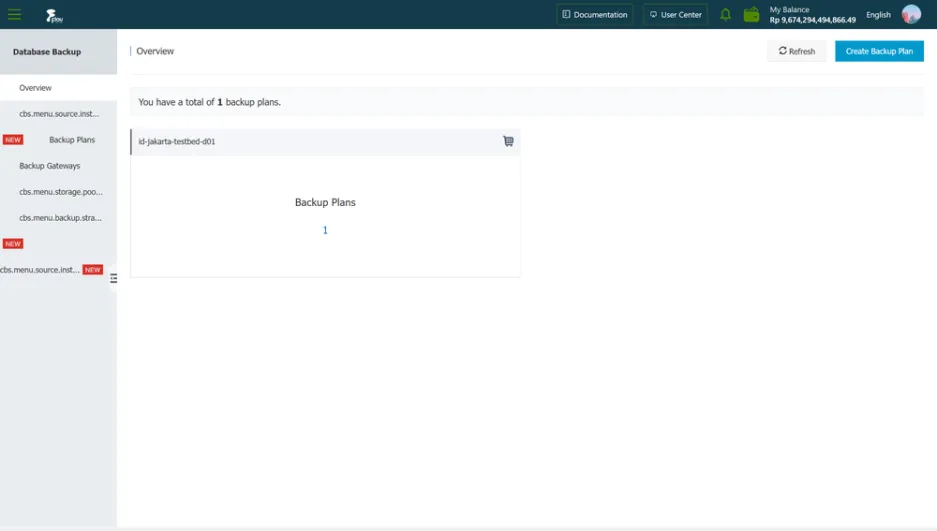The width and height of the screenshot is (937, 531).
Task: Open Documentation
Action: [595, 14]
